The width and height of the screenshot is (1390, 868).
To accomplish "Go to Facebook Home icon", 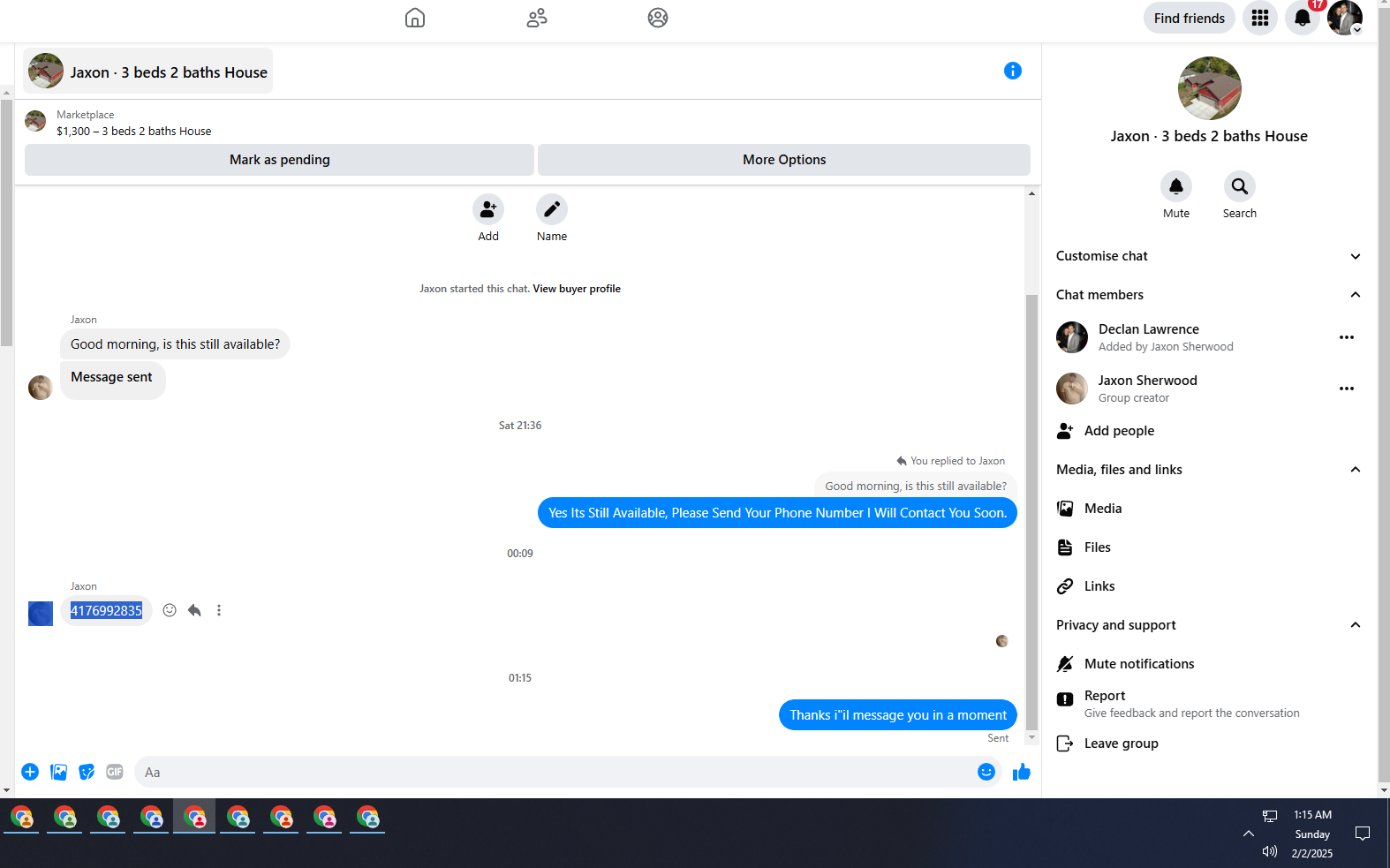I will (x=414, y=18).
